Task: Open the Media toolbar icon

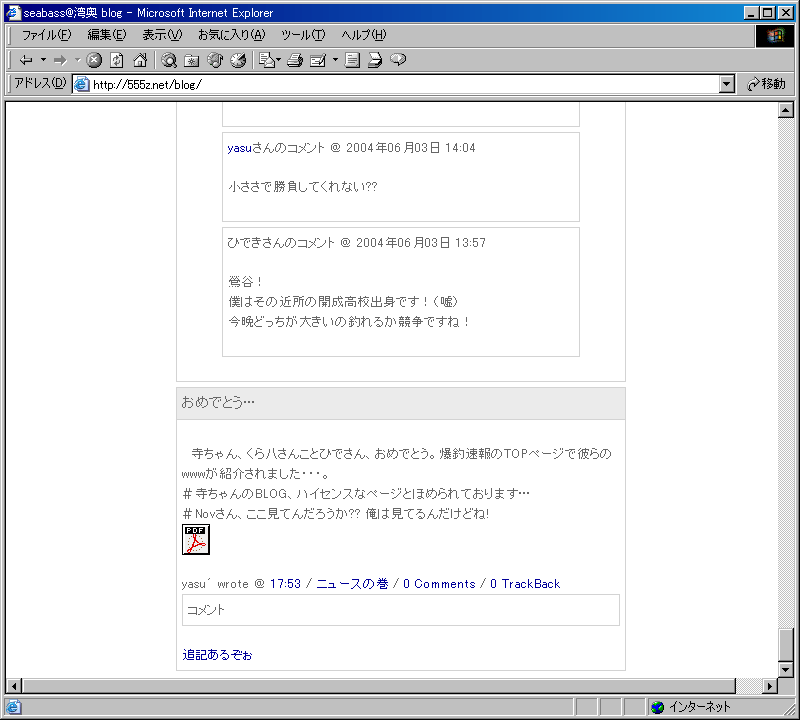Action: [215, 60]
